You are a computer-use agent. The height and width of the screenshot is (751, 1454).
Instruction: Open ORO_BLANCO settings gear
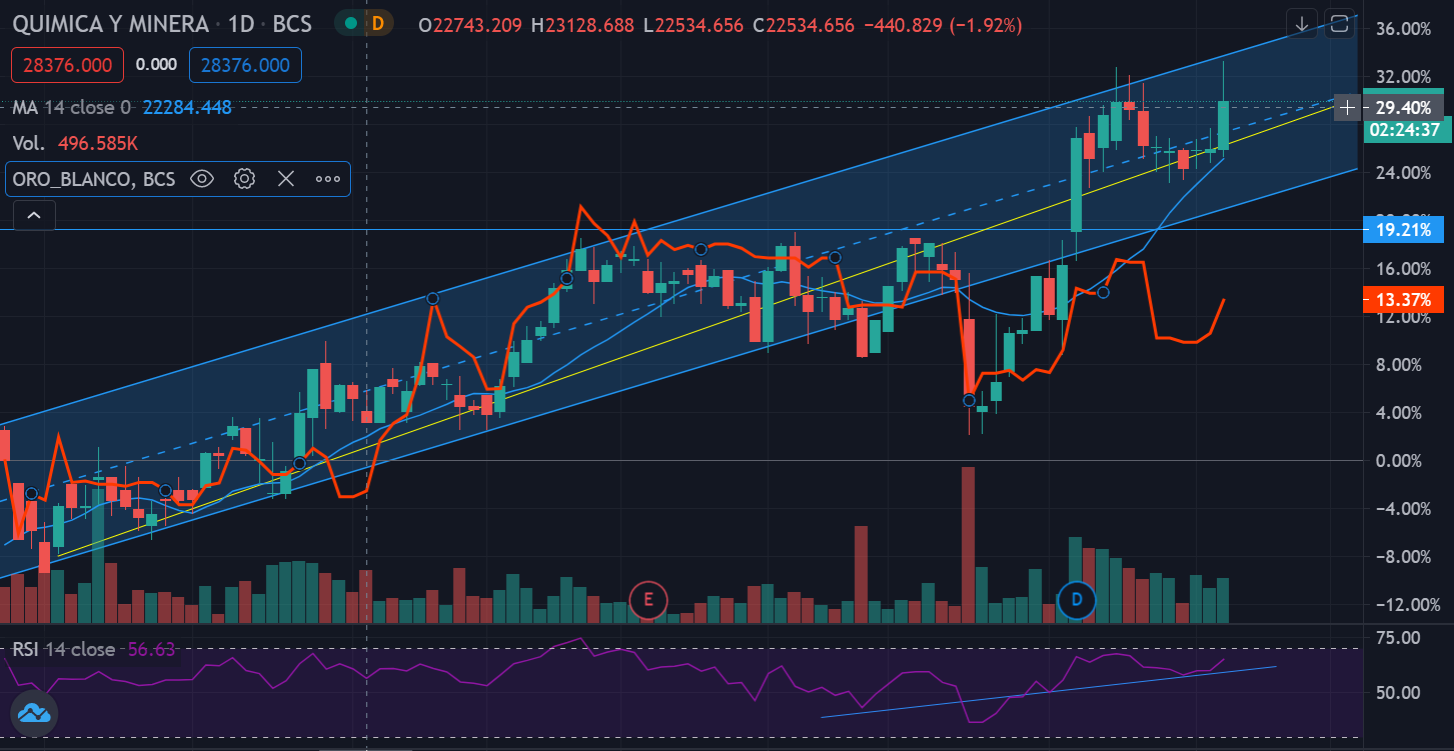coord(244,179)
